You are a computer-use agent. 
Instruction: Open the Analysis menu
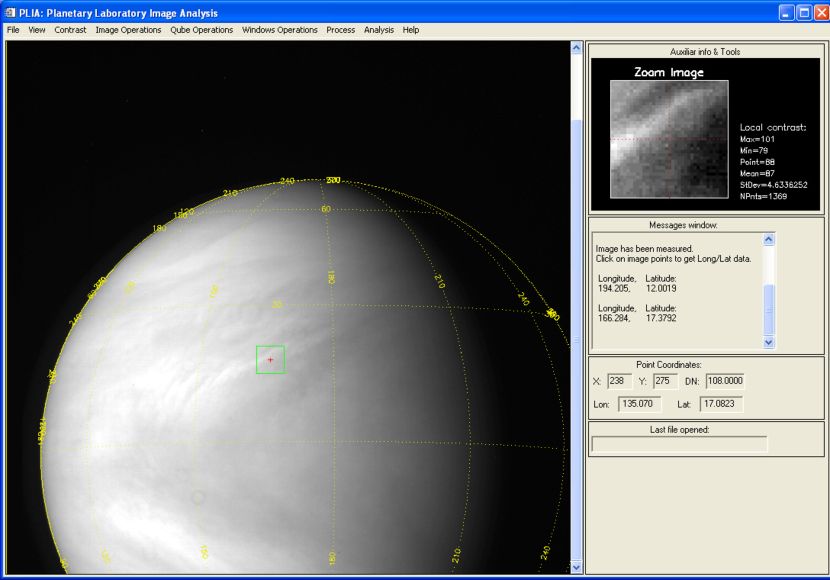378,30
